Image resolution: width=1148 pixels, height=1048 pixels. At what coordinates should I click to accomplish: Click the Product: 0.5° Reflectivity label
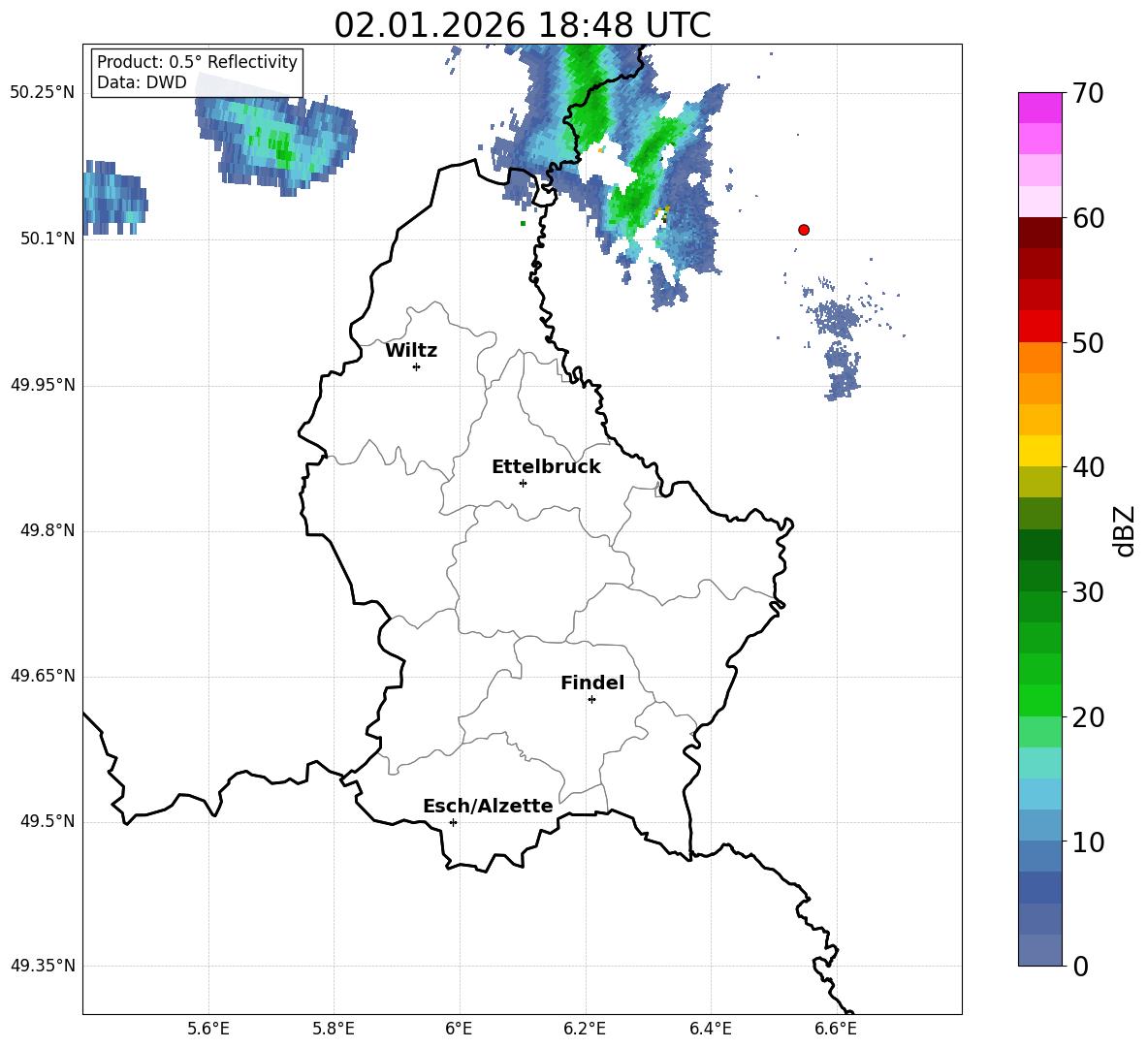[x=197, y=61]
